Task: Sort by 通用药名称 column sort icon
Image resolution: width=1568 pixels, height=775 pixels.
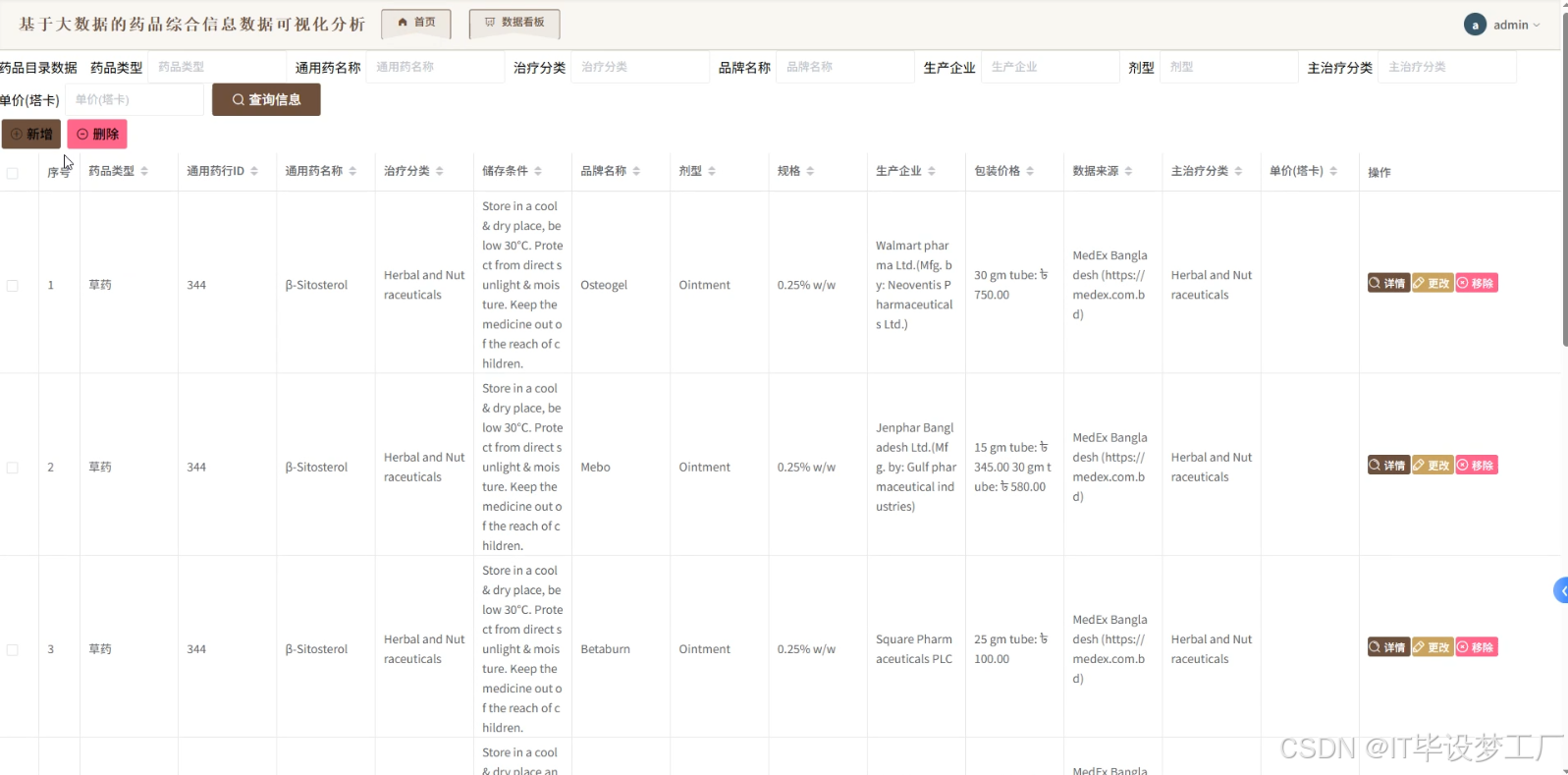Action: [352, 171]
